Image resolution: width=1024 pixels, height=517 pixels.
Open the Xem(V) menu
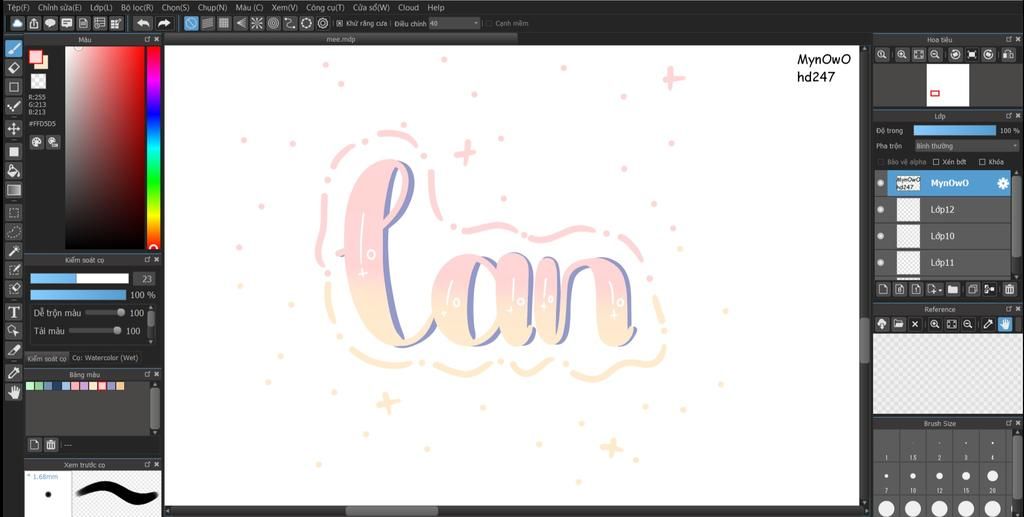point(285,7)
